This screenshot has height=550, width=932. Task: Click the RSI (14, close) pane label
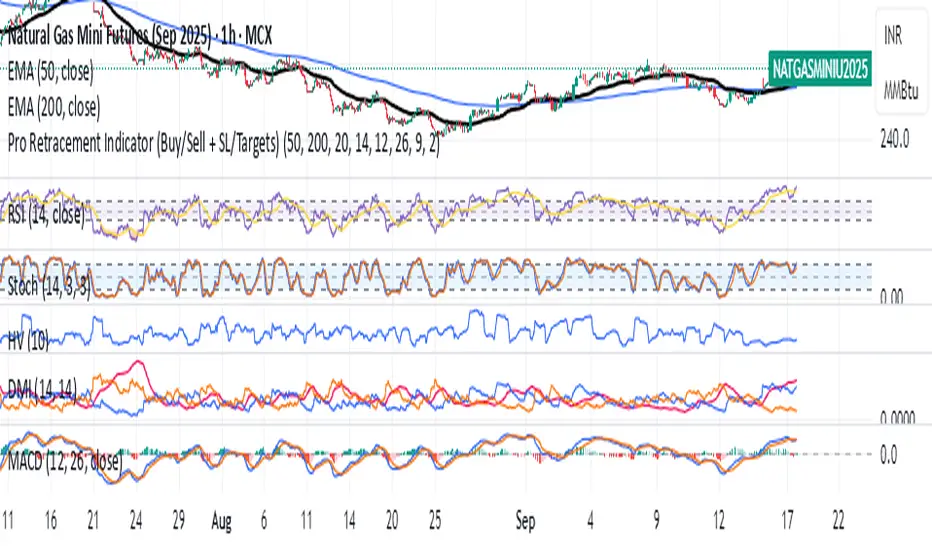pyautogui.click(x=46, y=214)
